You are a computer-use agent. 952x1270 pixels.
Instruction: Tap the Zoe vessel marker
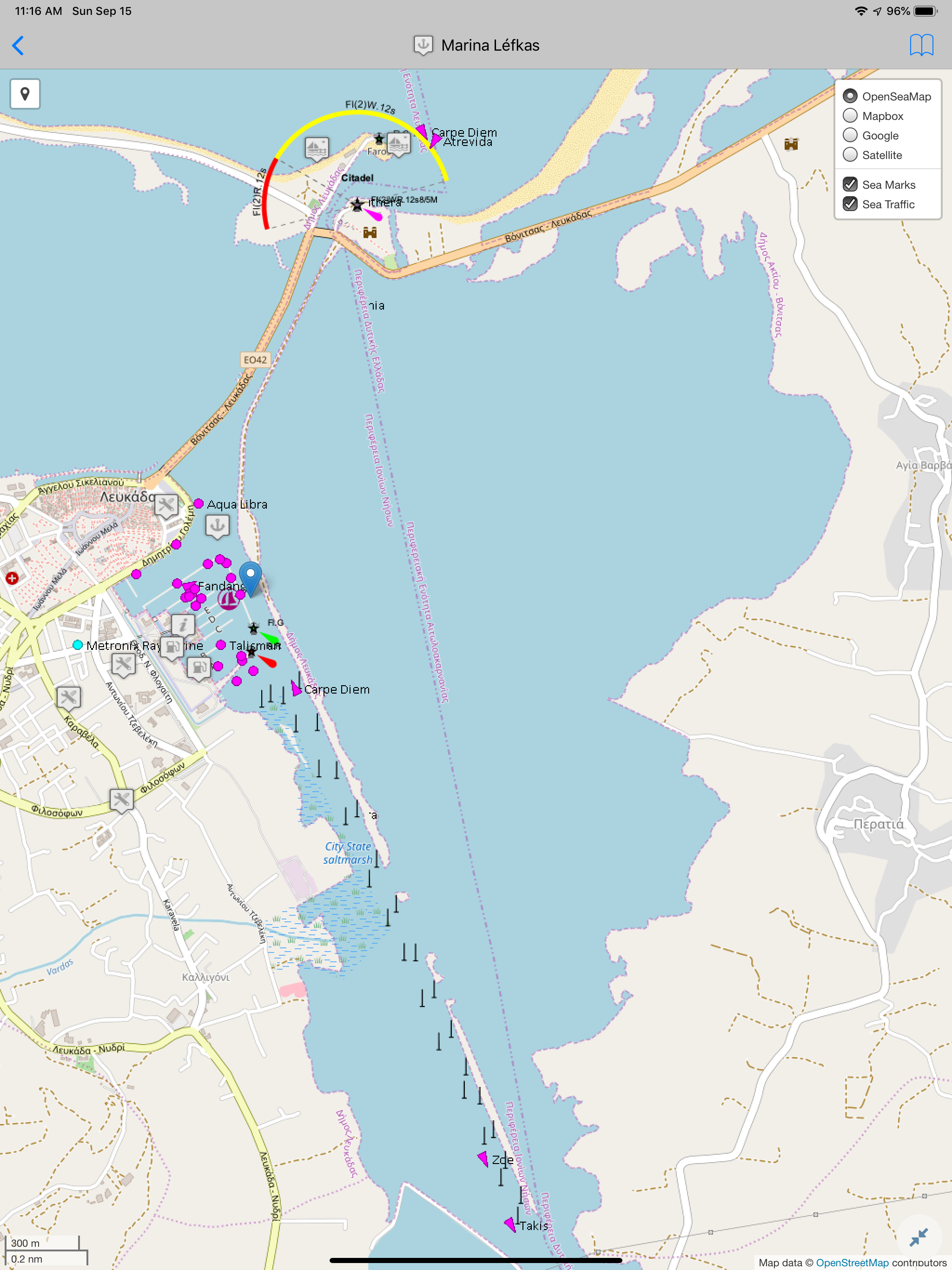(483, 1158)
